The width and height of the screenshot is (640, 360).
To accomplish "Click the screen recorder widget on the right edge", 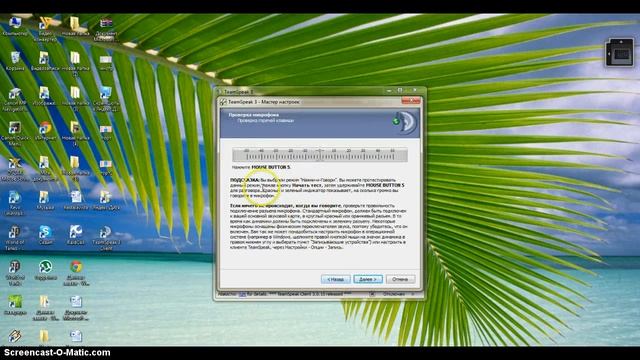I will click(x=620, y=52).
